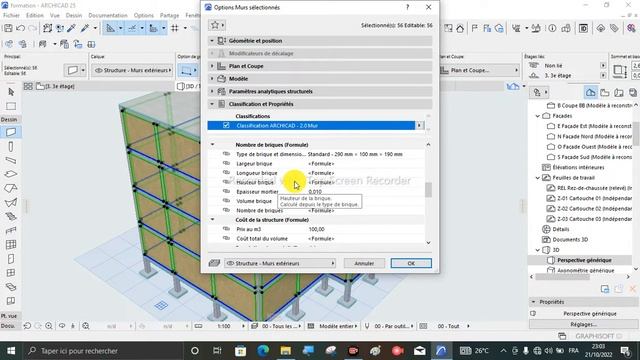Select the Window tool in toolbox

click(11, 273)
